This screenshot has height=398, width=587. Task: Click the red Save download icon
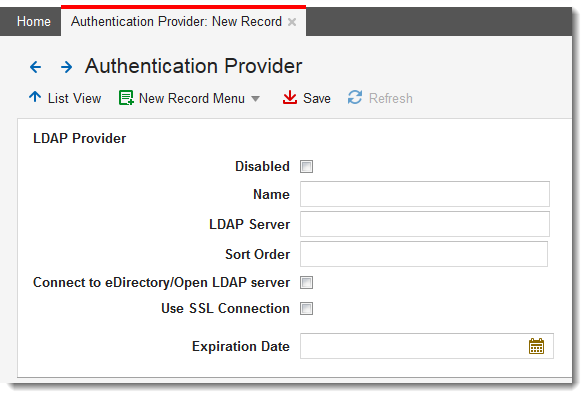point(290,98)
